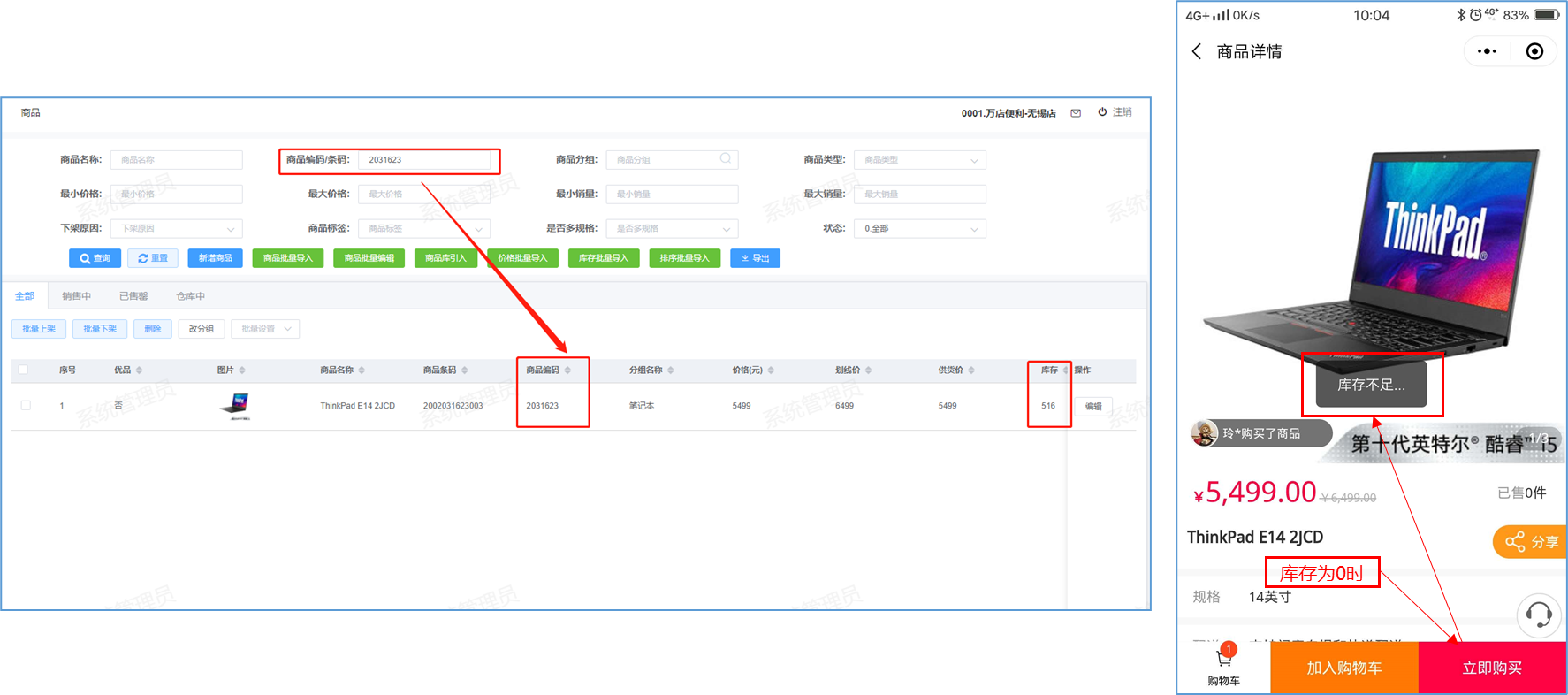Open the three-dots mini program menu
This screenshot has height=695, width=1568.
1488,51
